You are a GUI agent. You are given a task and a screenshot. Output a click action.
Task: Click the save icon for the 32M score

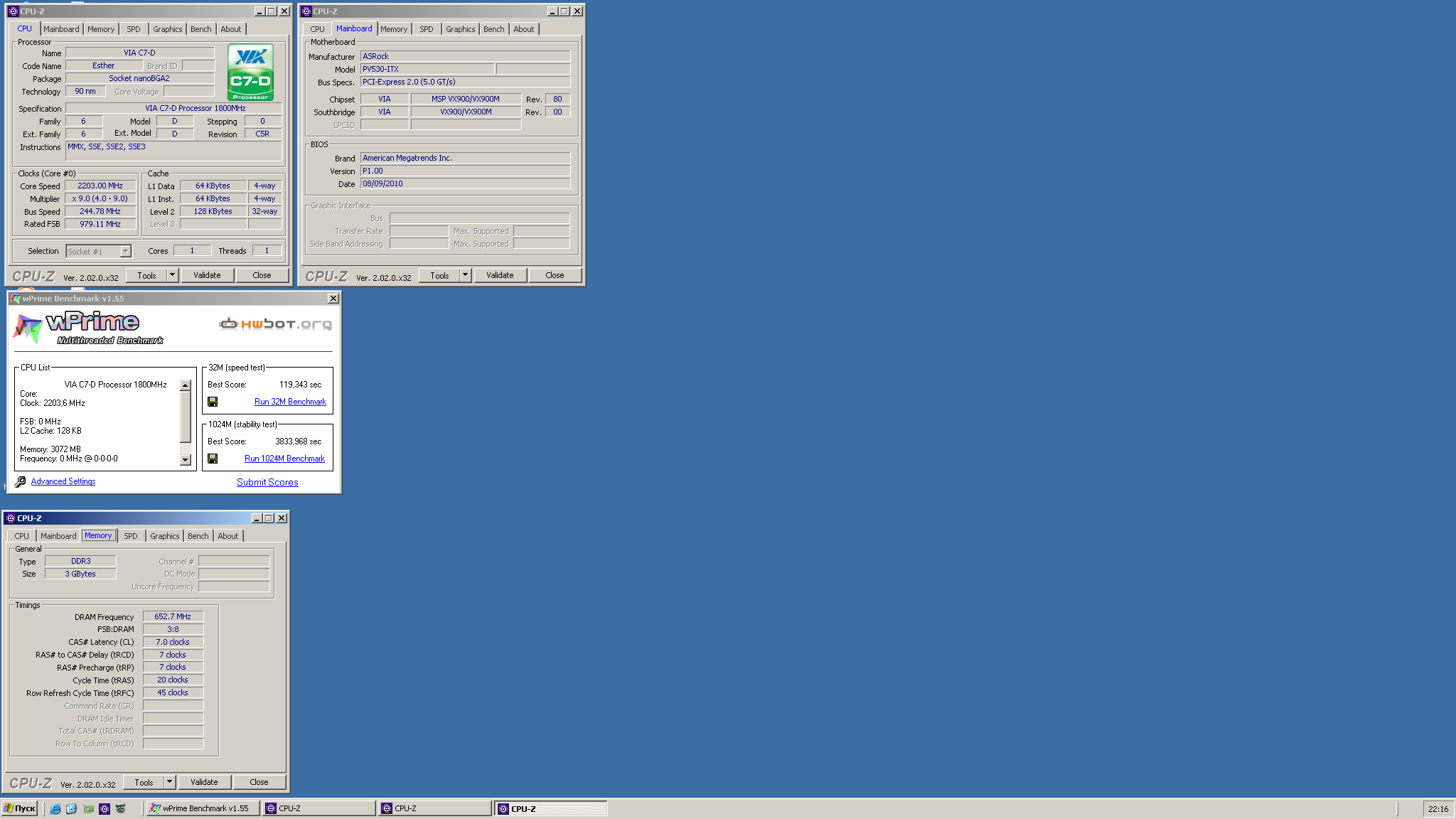(213, 402)
